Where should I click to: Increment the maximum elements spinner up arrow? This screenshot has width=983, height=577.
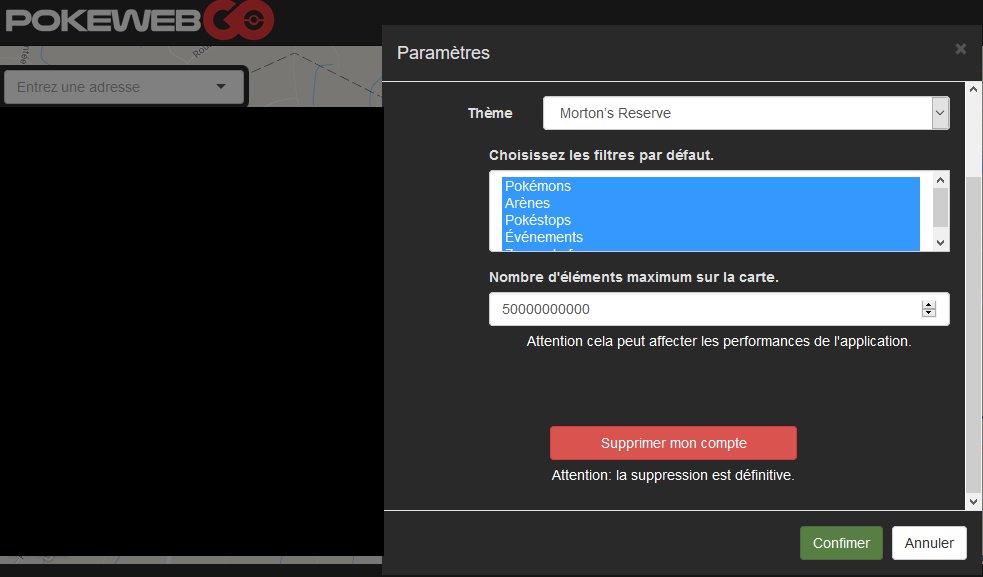point(928,305)
